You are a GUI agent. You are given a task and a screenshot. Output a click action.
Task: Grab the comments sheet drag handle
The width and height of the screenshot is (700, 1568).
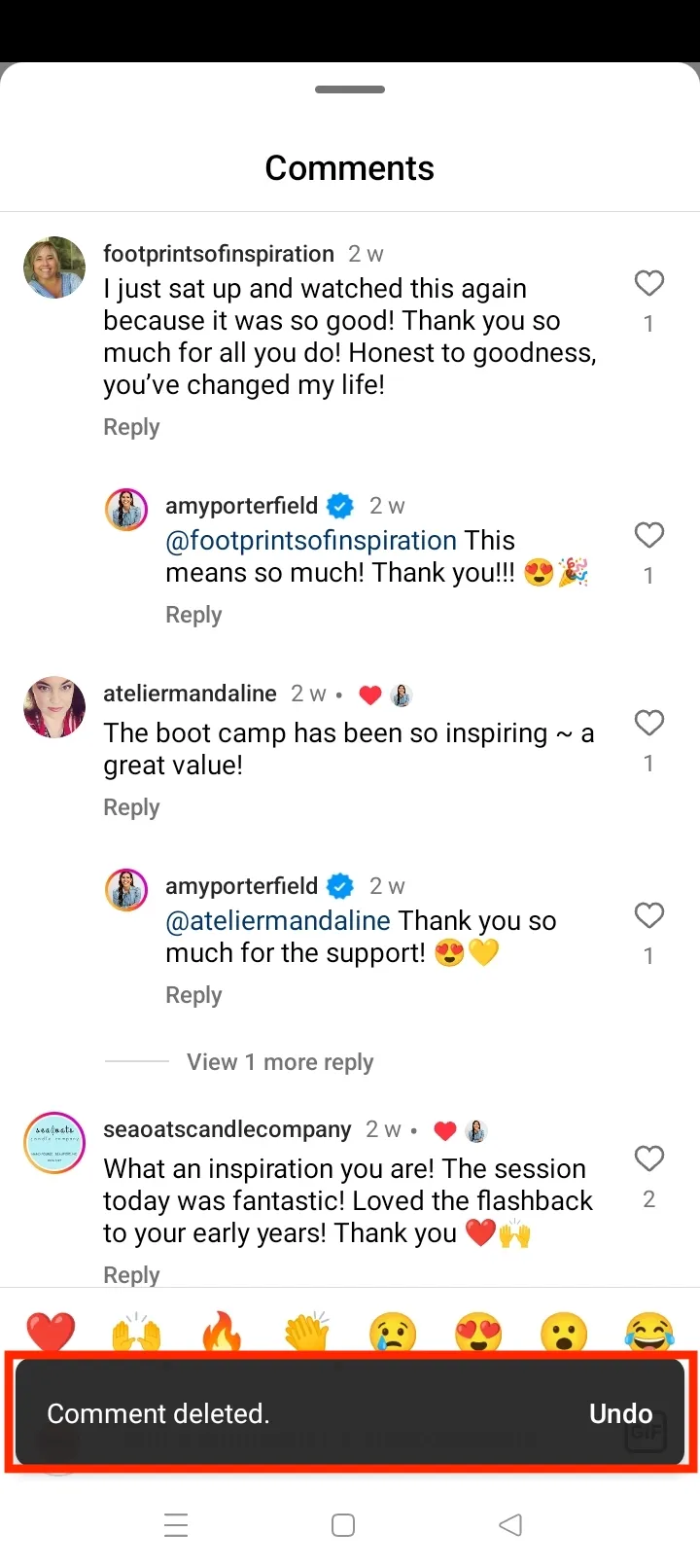[350, 89]
